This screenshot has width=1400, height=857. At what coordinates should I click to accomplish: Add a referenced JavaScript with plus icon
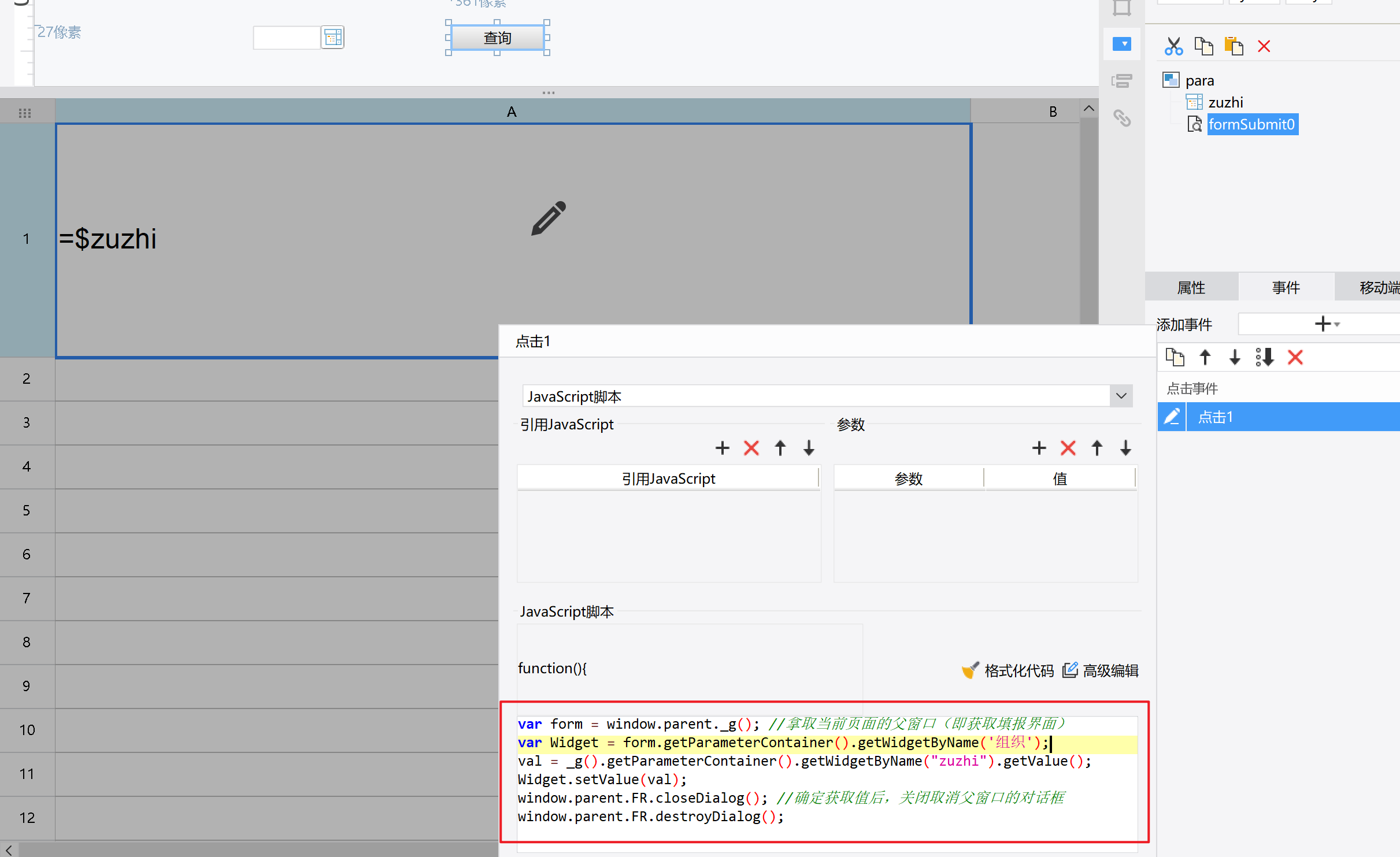(x=723, y=448)
